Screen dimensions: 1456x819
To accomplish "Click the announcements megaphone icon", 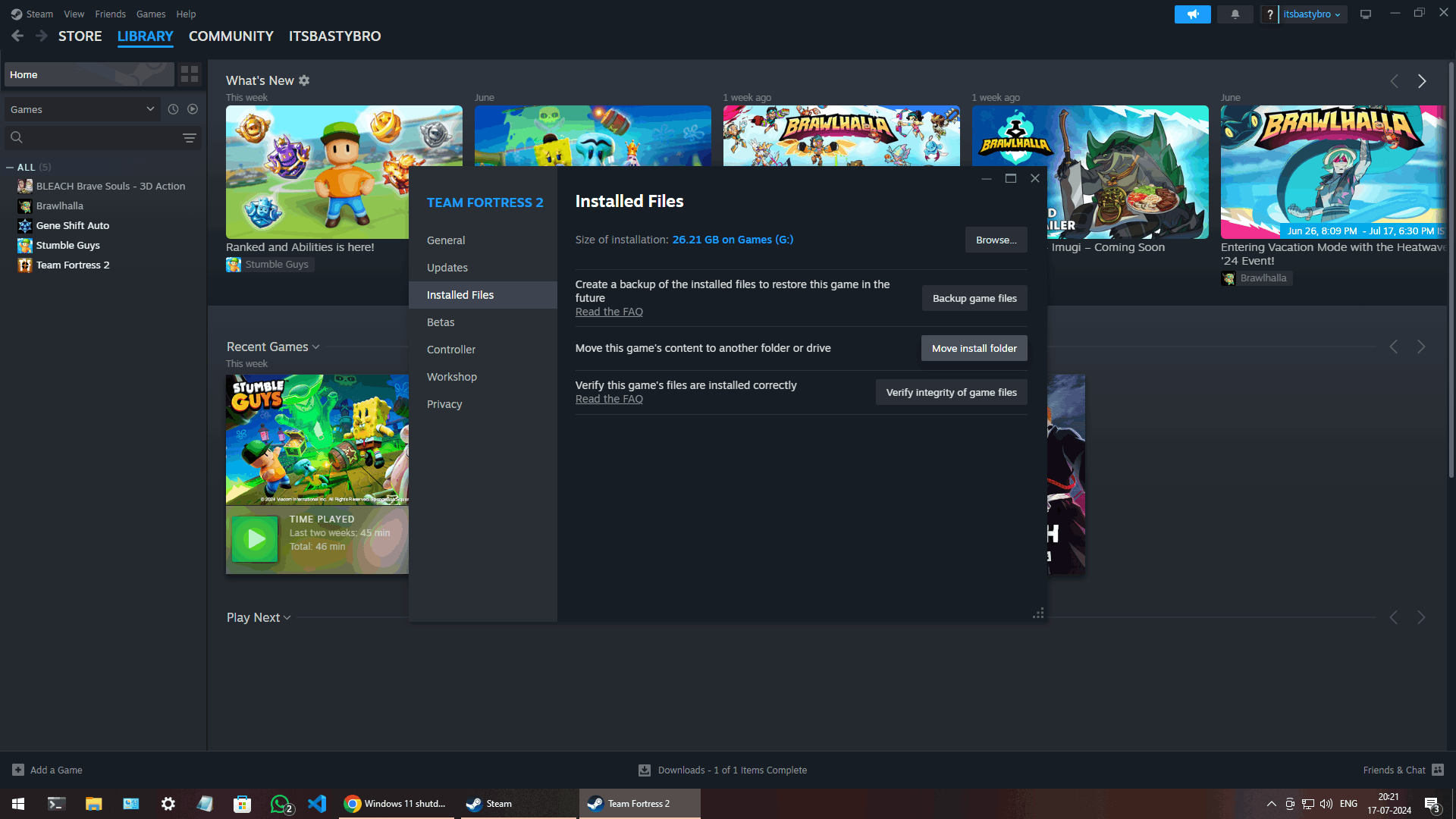I will coord(1192,14).
